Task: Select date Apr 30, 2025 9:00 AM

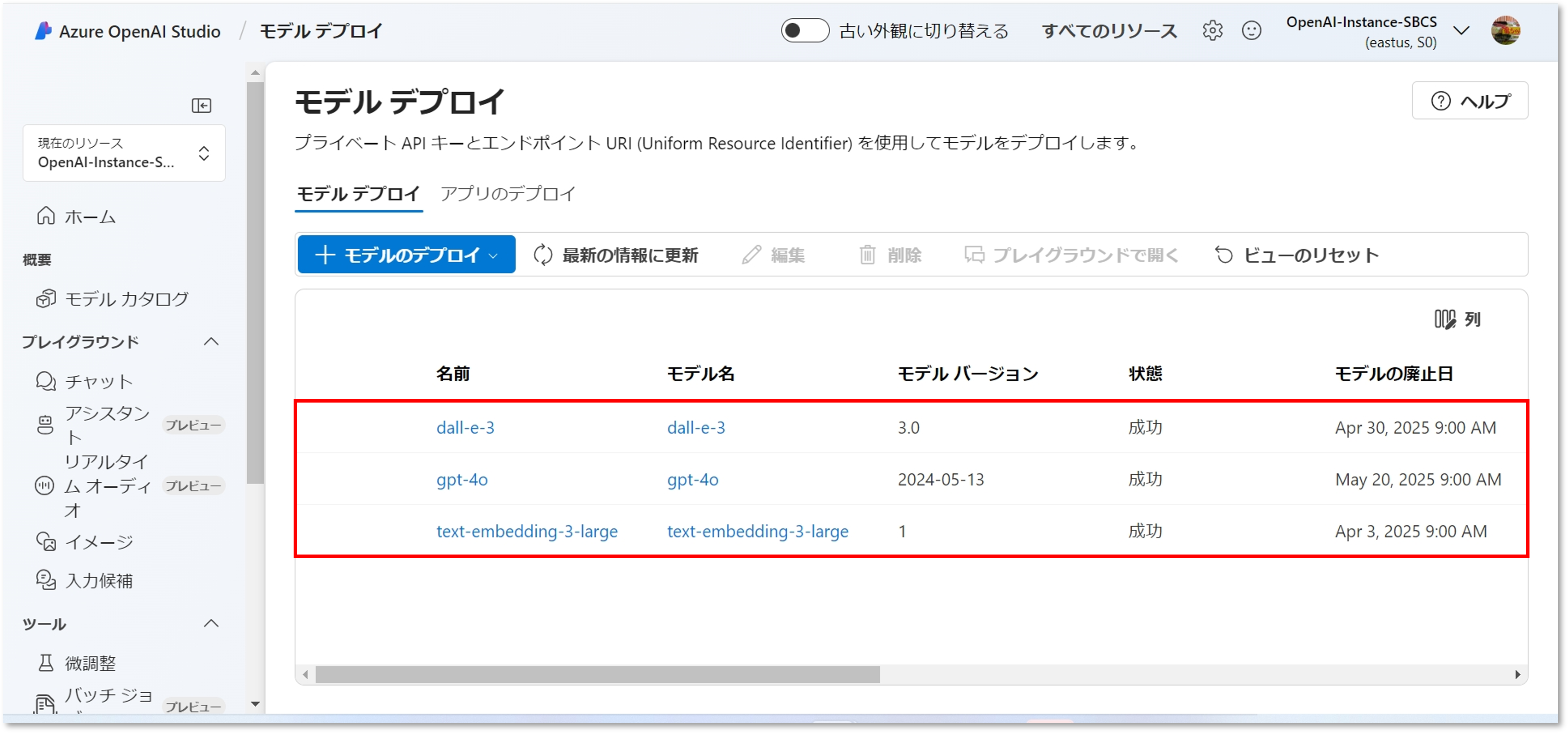Action: 1415,427
